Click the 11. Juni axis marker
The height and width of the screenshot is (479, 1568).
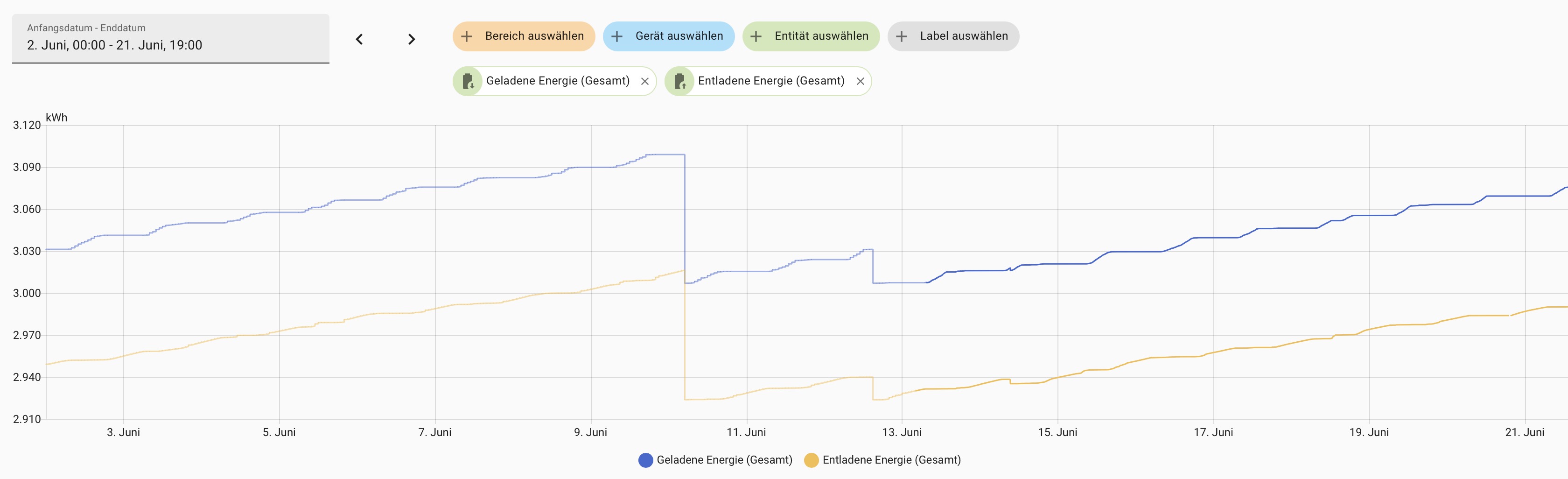pos(746,432)
